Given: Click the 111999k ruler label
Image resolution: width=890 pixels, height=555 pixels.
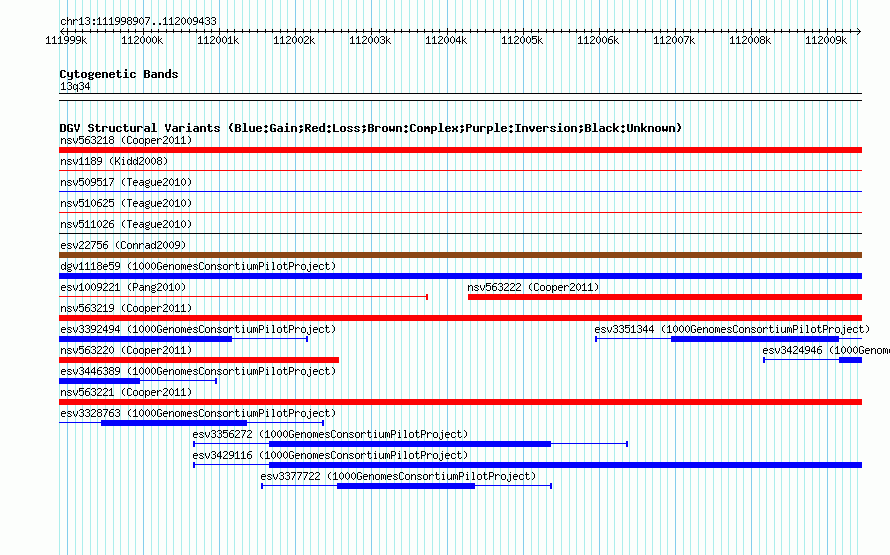Looking at the screenshot, I should point(66,41).
